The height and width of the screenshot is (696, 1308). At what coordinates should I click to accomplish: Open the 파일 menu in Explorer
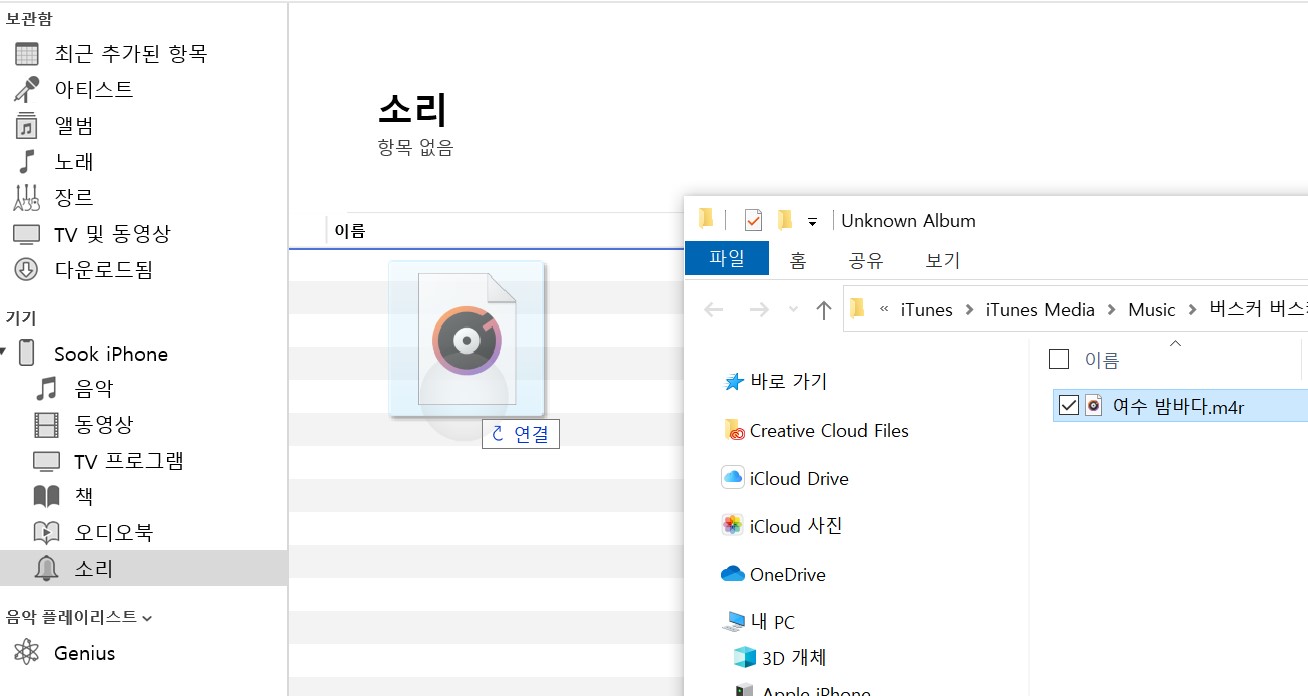[x=726, y=258]
